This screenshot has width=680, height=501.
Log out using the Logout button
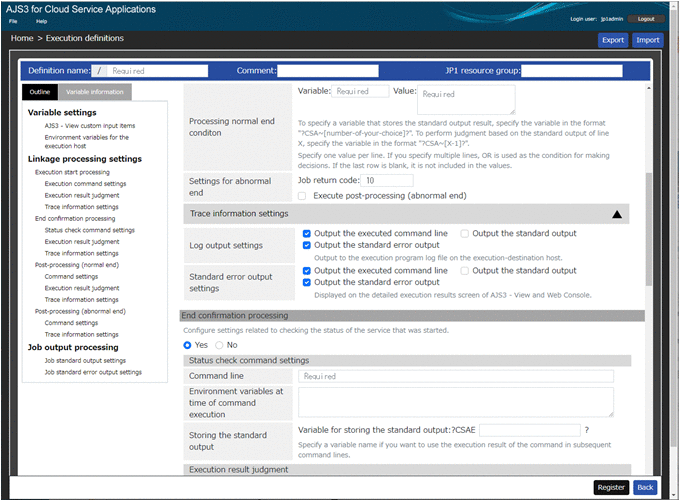645,19
